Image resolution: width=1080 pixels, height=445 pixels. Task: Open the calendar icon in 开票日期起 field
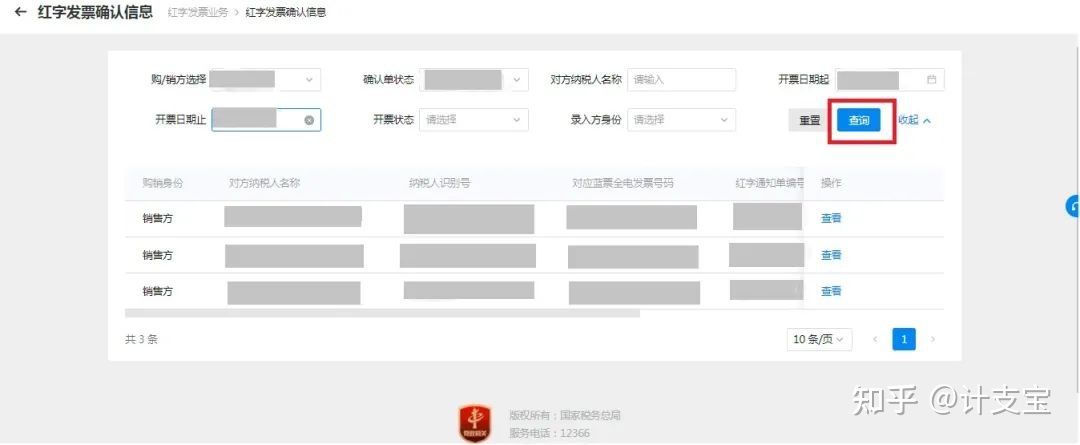point(931,80)
